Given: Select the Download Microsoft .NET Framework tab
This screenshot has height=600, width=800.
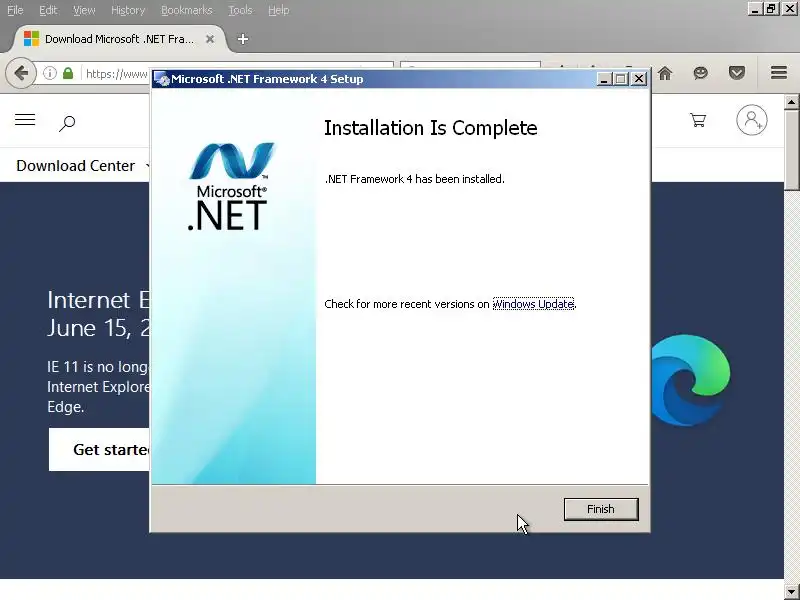Looking at the screenshot, I should pos(119,39).
